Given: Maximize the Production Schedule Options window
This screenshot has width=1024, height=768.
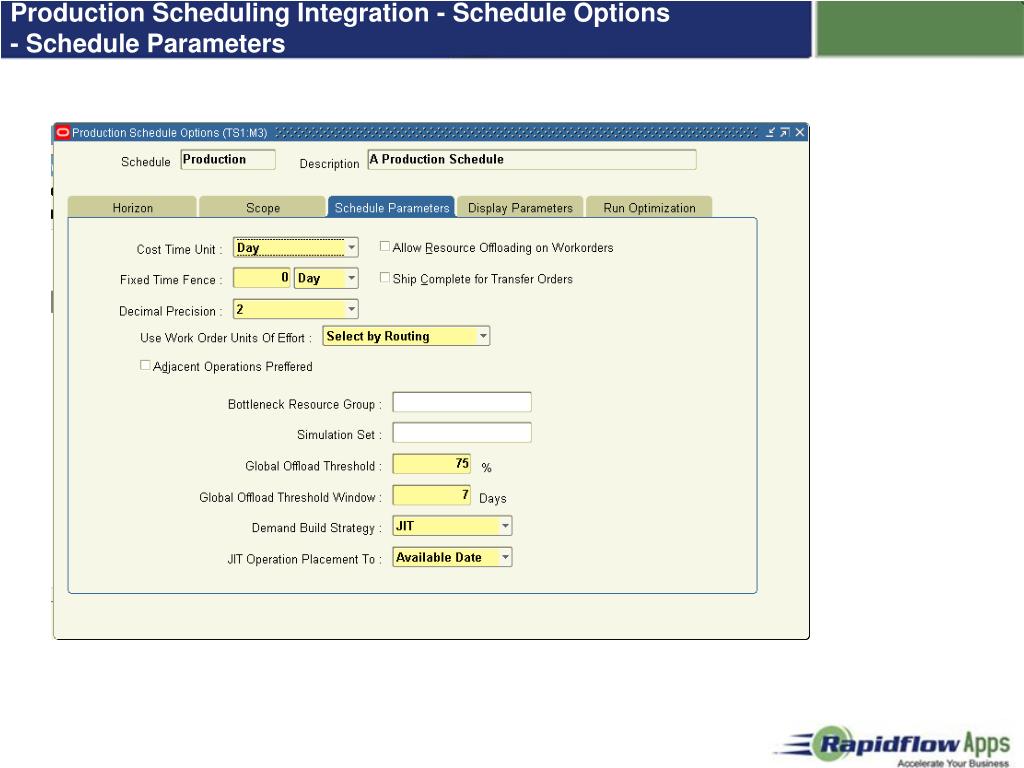Looking at the screenshot, I should [784, 133].
